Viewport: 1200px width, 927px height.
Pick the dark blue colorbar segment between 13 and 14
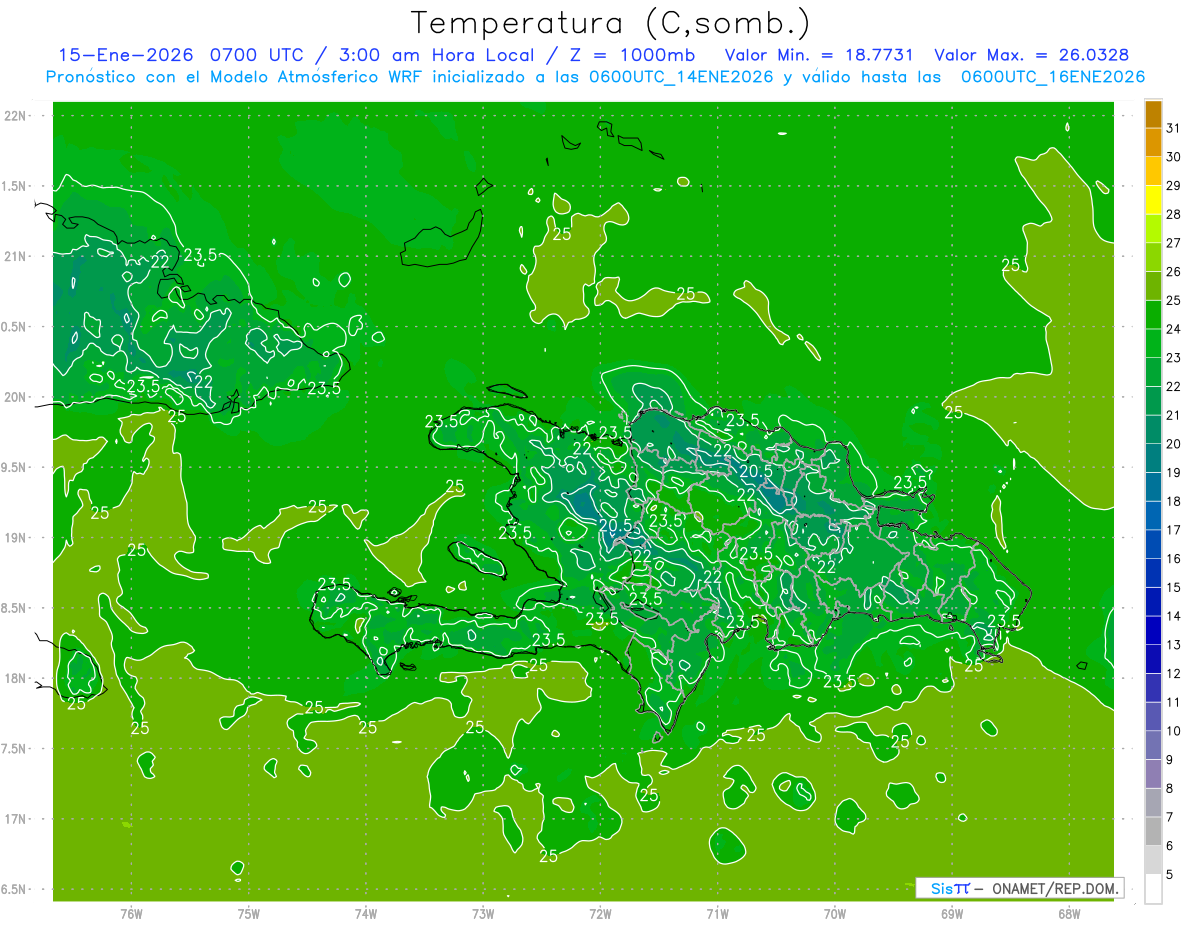1153,631
